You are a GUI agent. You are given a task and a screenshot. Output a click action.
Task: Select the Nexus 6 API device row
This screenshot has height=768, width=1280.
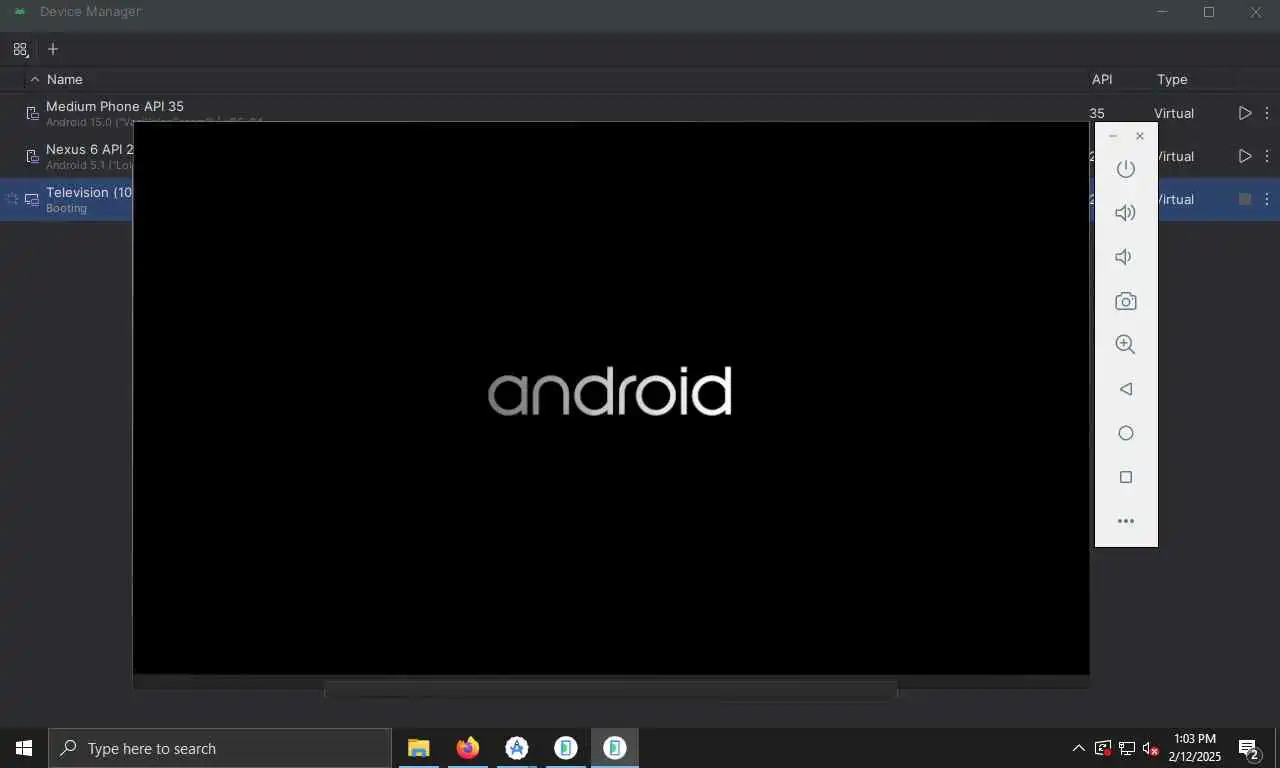pyautogui.click(x=640, y=156)
